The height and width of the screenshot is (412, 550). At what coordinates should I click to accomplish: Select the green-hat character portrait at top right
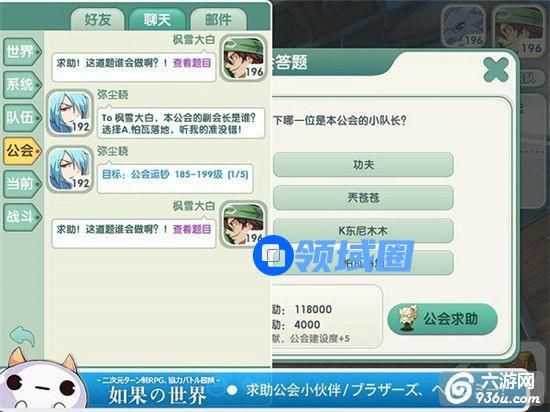[519, 28]
